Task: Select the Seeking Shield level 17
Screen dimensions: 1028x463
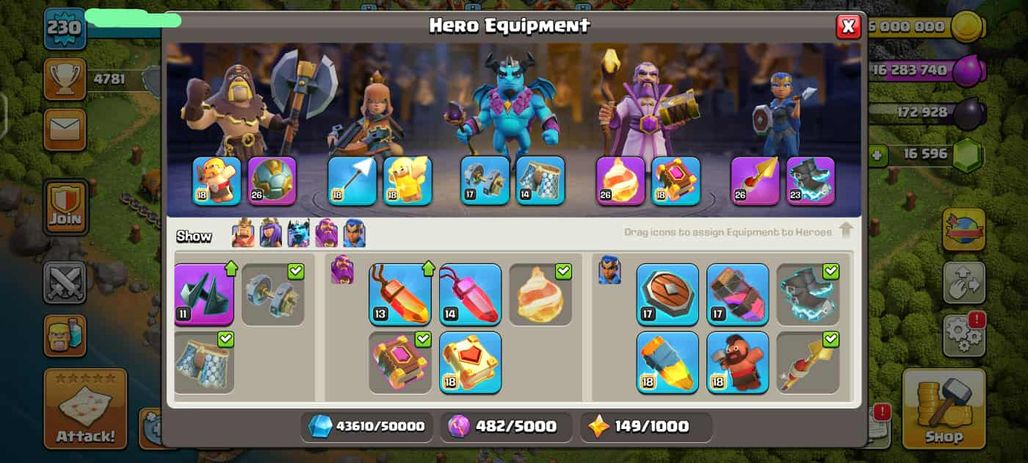Action: coord(667,294)
